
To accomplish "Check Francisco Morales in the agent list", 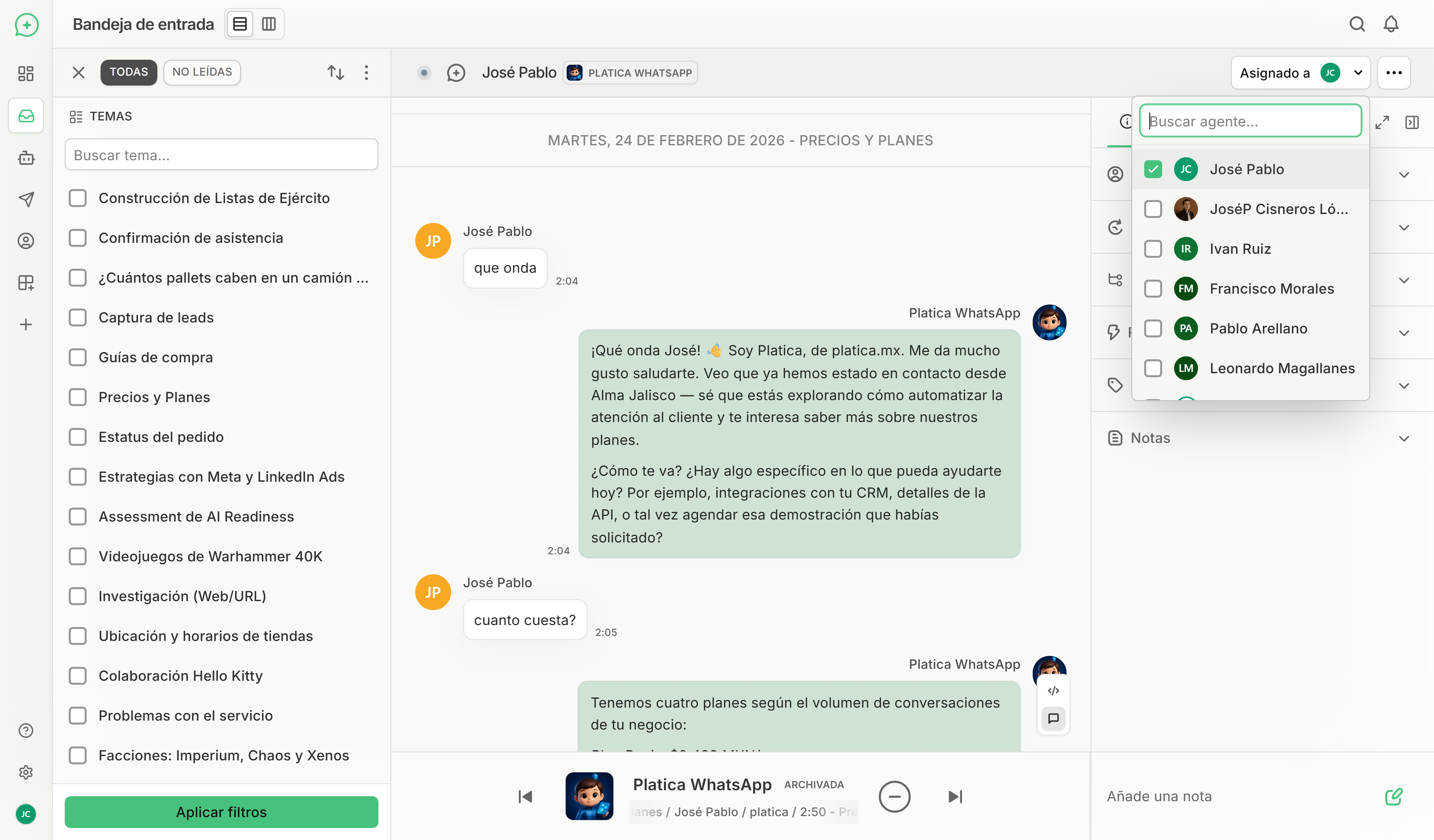I will (1154, 288).
